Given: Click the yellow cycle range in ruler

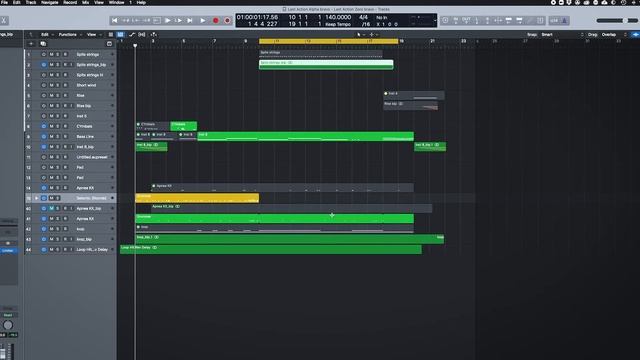Looking at the screenshot, I should pyautogui.click(x=329, y=41).
